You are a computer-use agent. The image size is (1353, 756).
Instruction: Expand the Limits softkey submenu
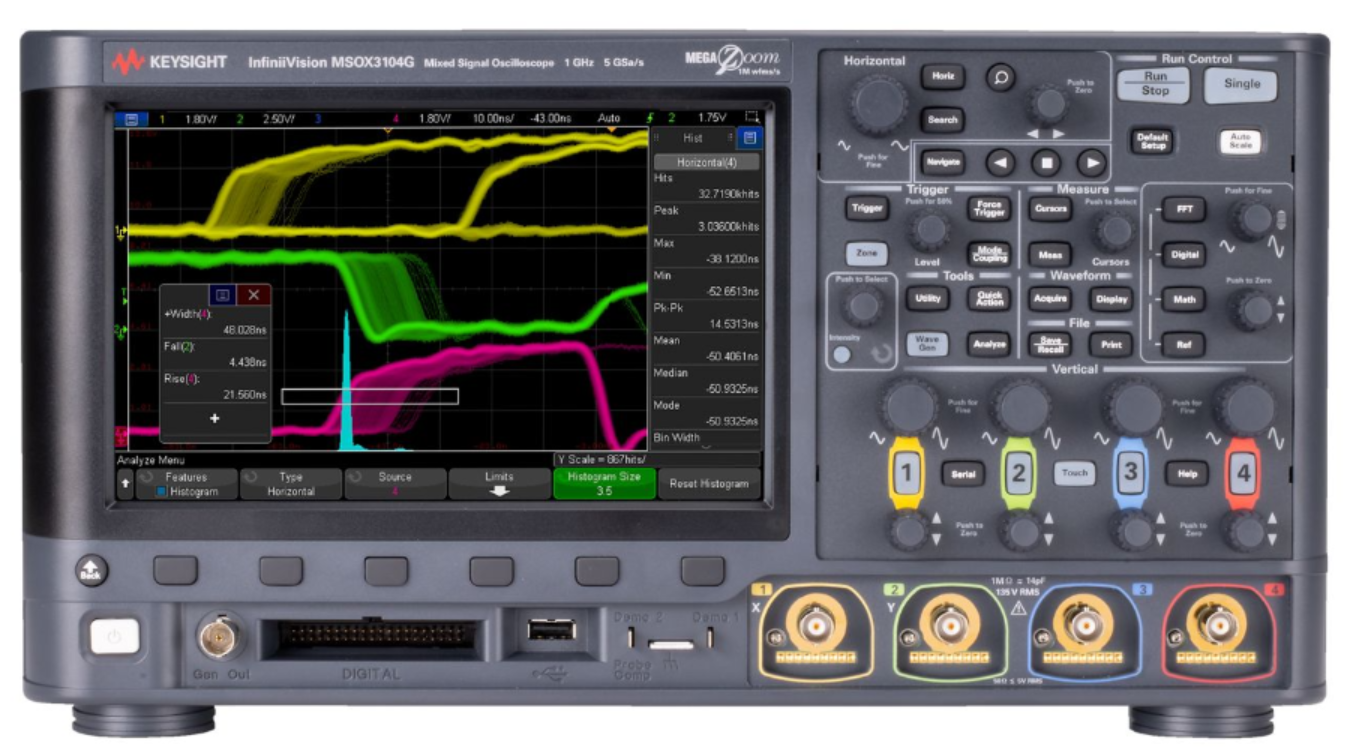pyautogui.click(x=498, y=484)
